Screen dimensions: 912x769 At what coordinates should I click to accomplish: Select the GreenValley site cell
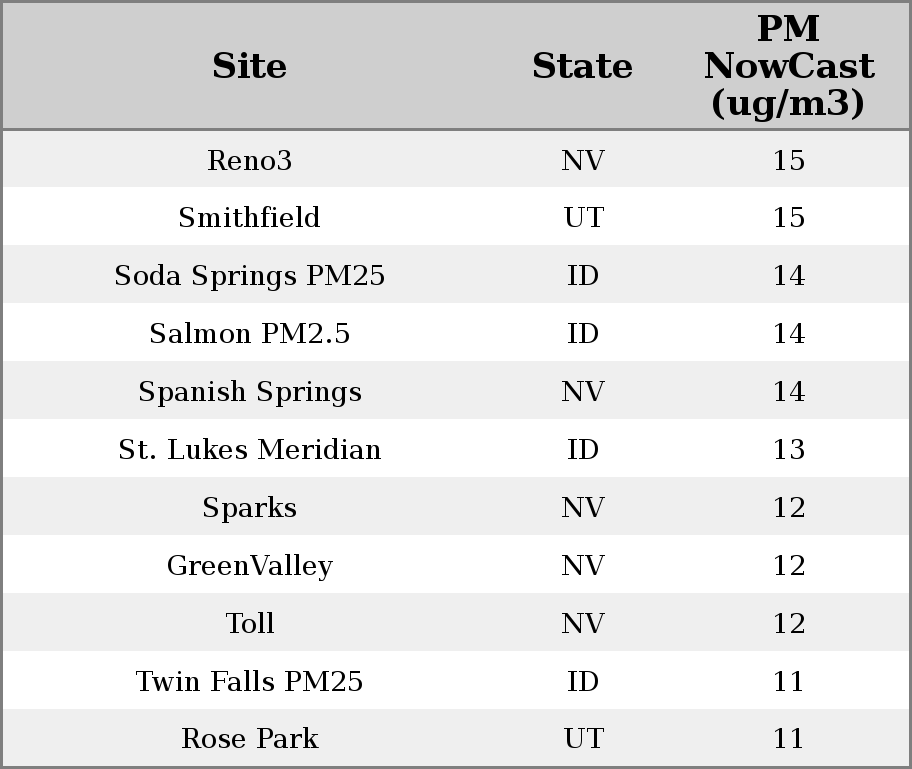coord(249,566)
